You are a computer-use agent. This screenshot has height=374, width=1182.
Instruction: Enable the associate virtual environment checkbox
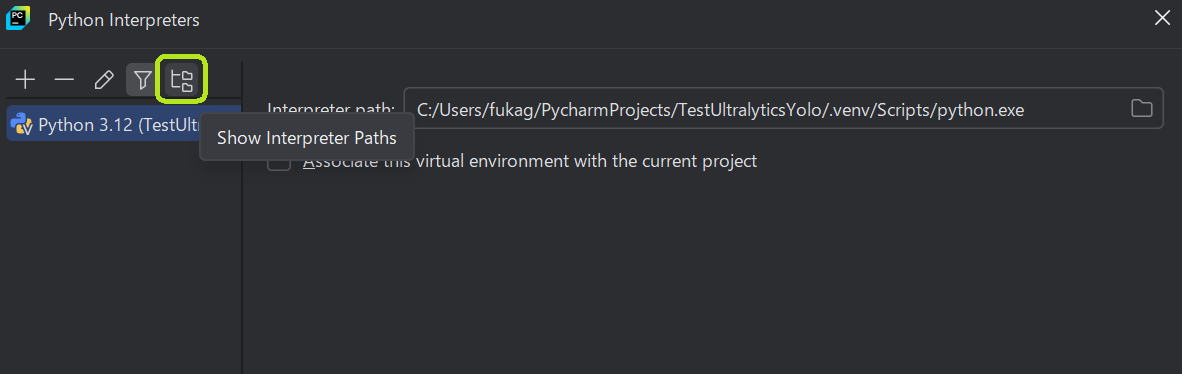tap(279, 161)
